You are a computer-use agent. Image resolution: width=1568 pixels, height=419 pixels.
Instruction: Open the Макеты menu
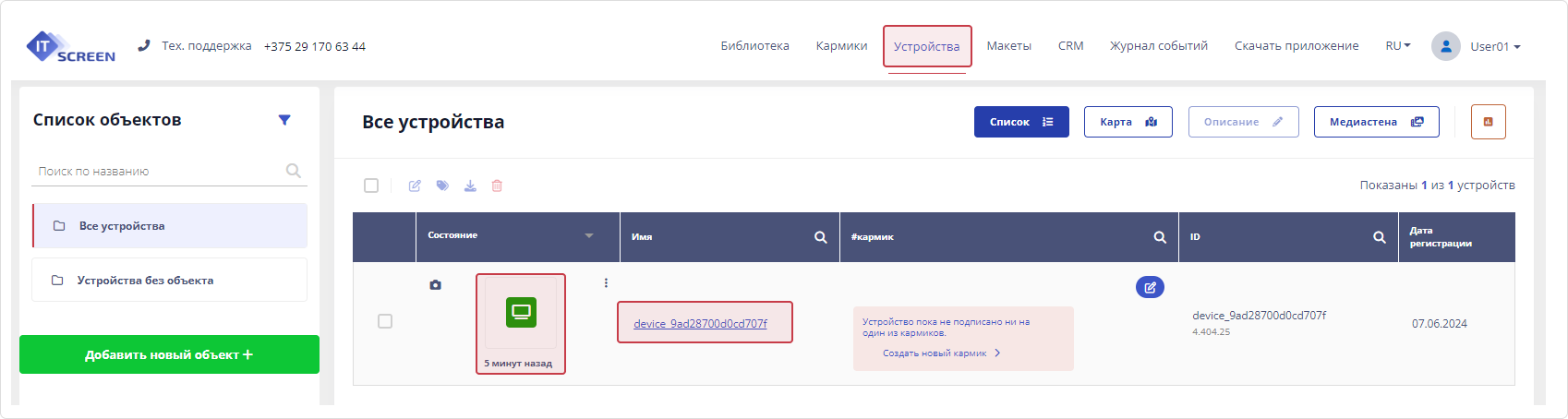[1009, 45]
